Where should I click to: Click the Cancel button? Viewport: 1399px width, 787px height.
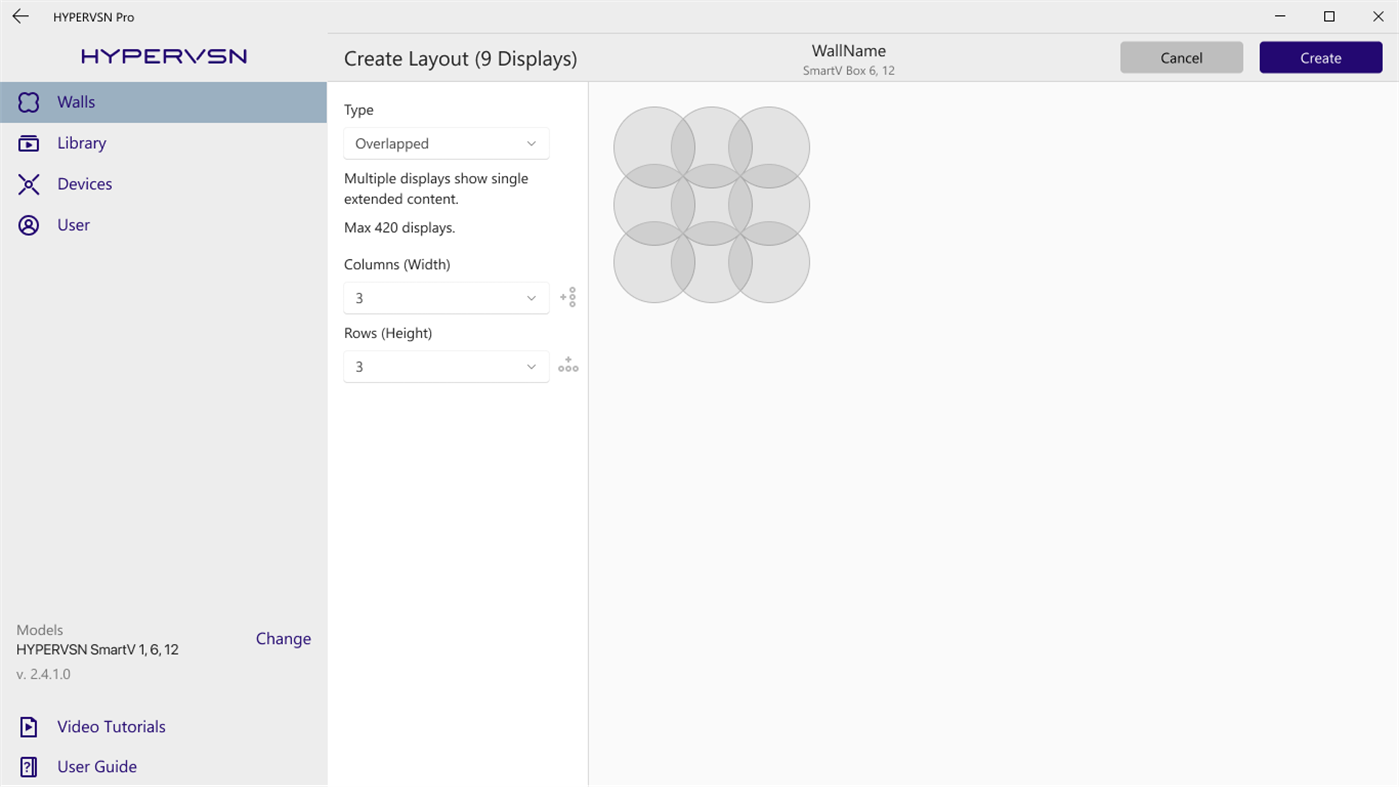click(1181, 57)
